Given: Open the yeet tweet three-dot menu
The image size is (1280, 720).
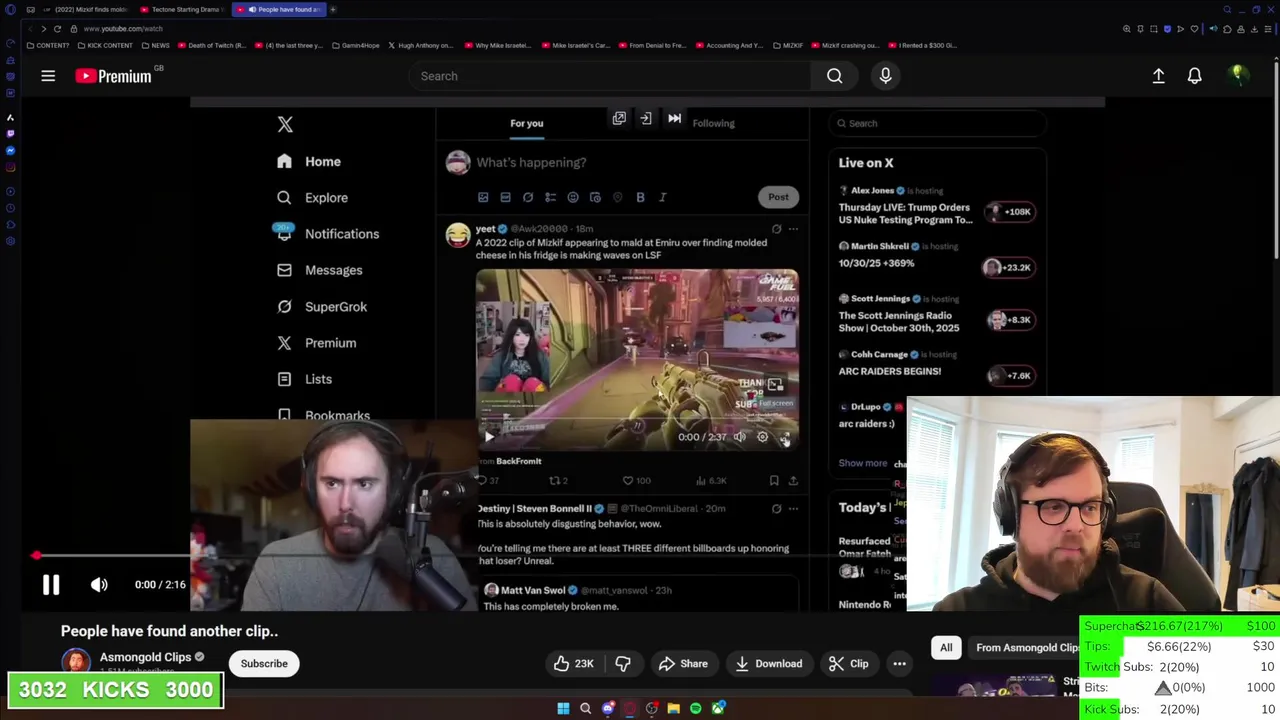Looking at the screenshot, I should [793, 229].
